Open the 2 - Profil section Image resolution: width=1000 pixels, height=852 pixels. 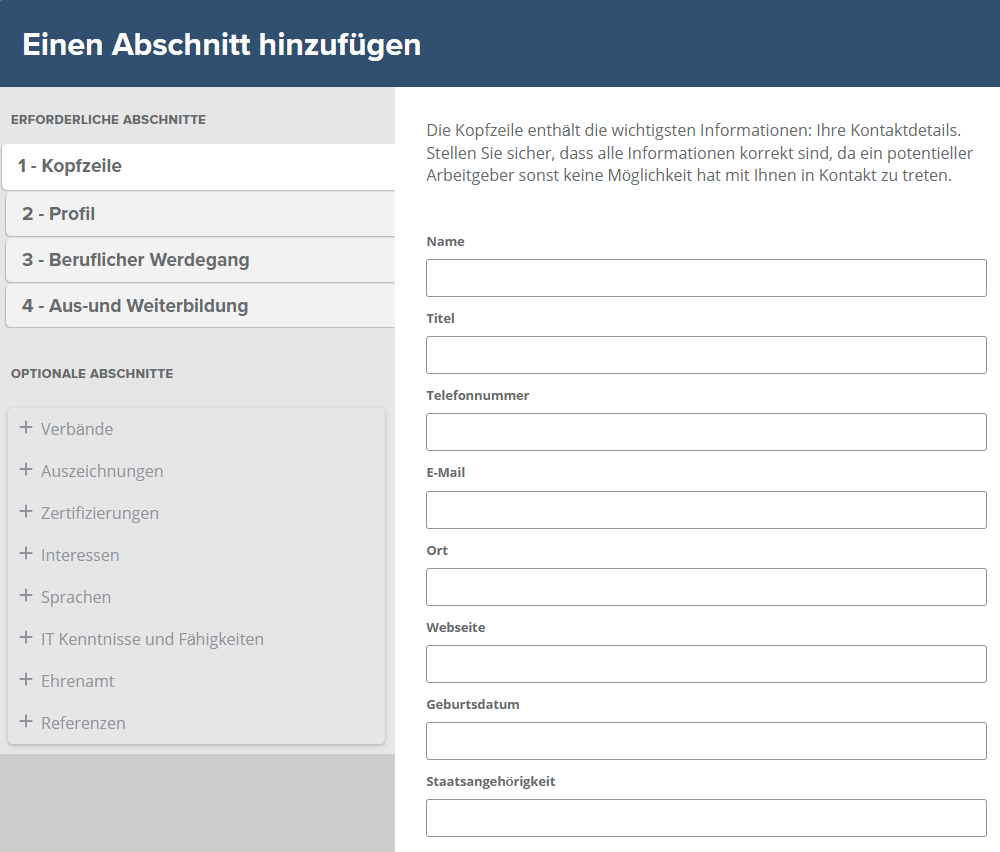200,214
